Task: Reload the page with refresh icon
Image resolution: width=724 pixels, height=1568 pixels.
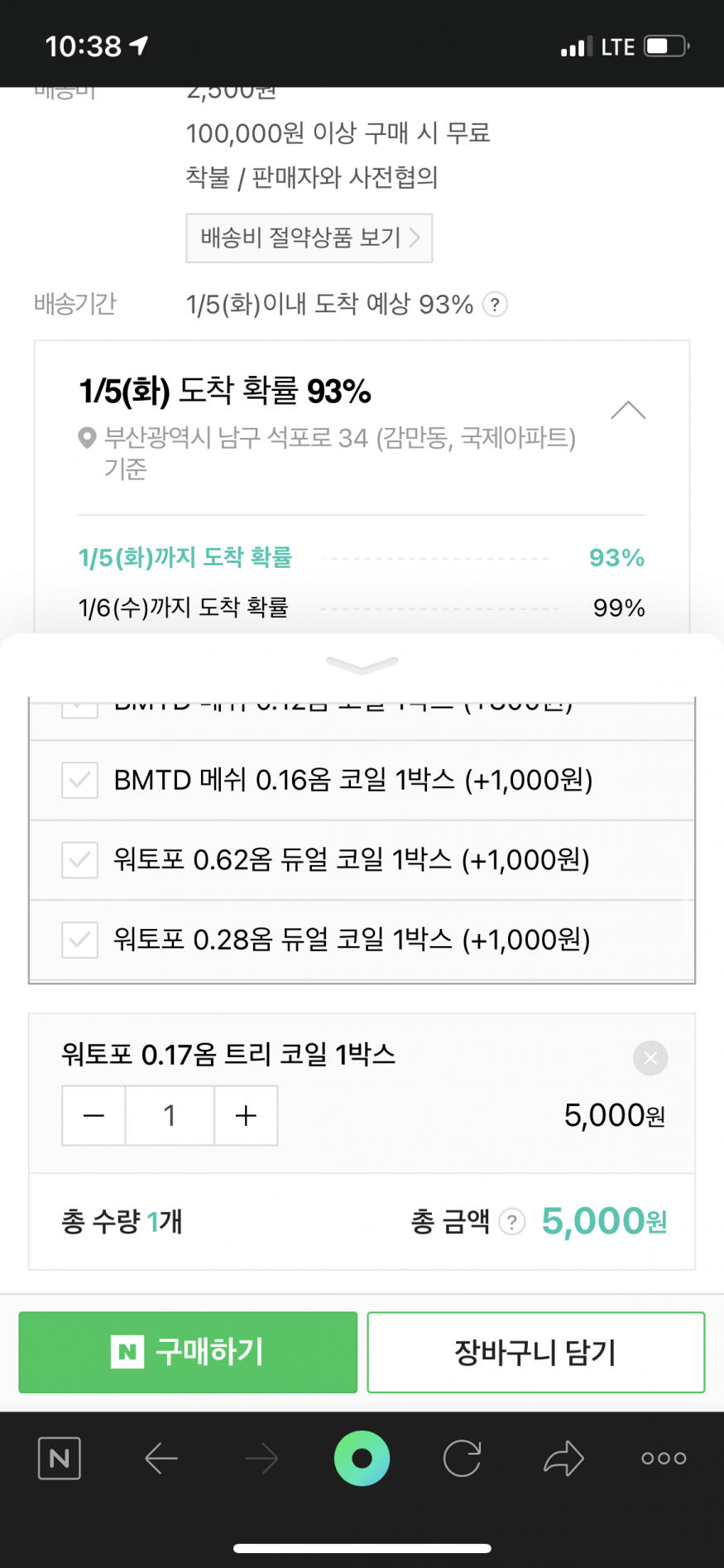Action: pos(462,1458)
